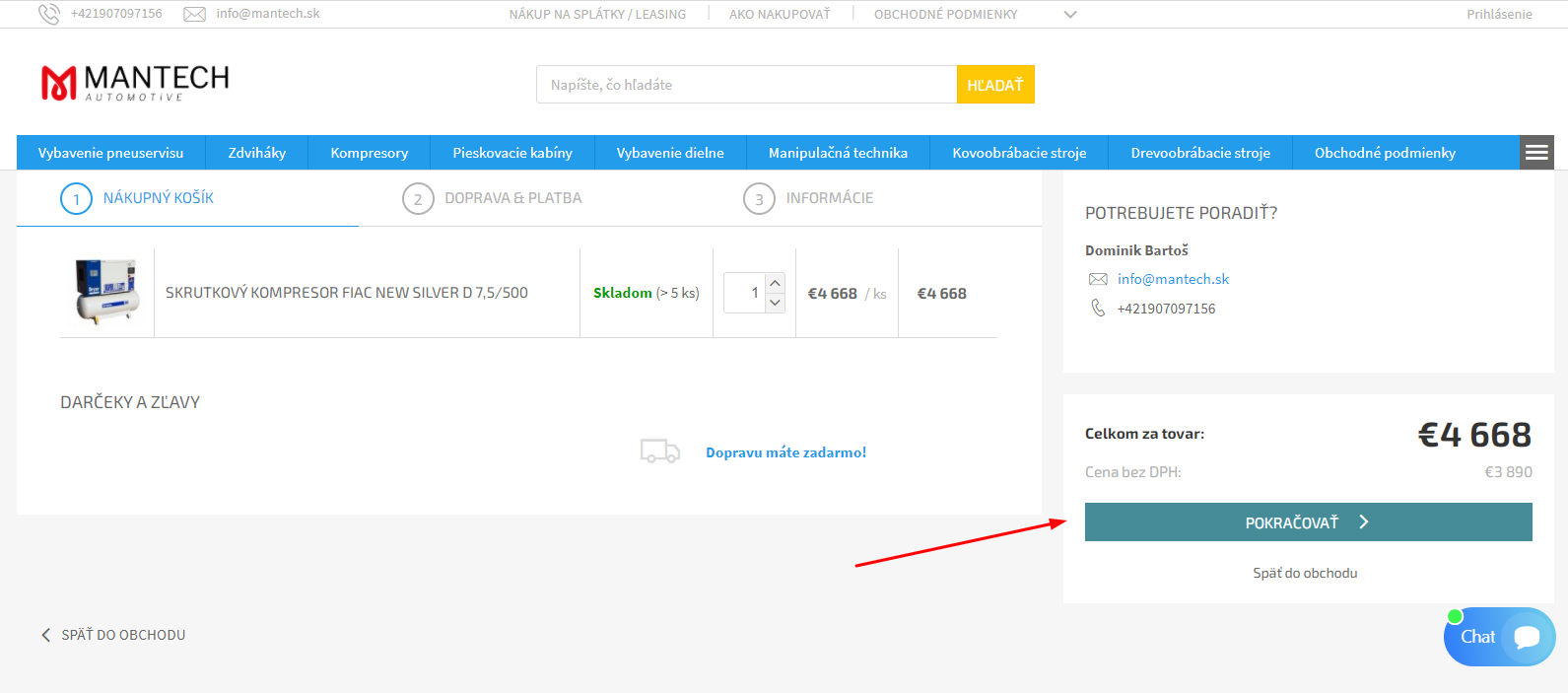Click the quantity input field showing 1

(744, 293)
